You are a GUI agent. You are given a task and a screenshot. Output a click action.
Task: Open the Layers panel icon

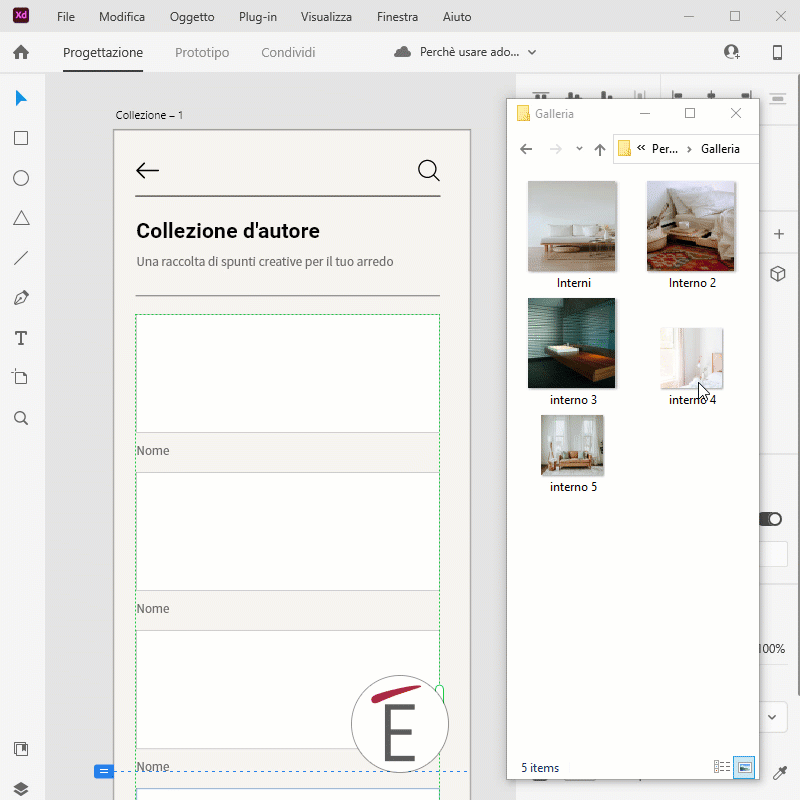tap(21, 789)
